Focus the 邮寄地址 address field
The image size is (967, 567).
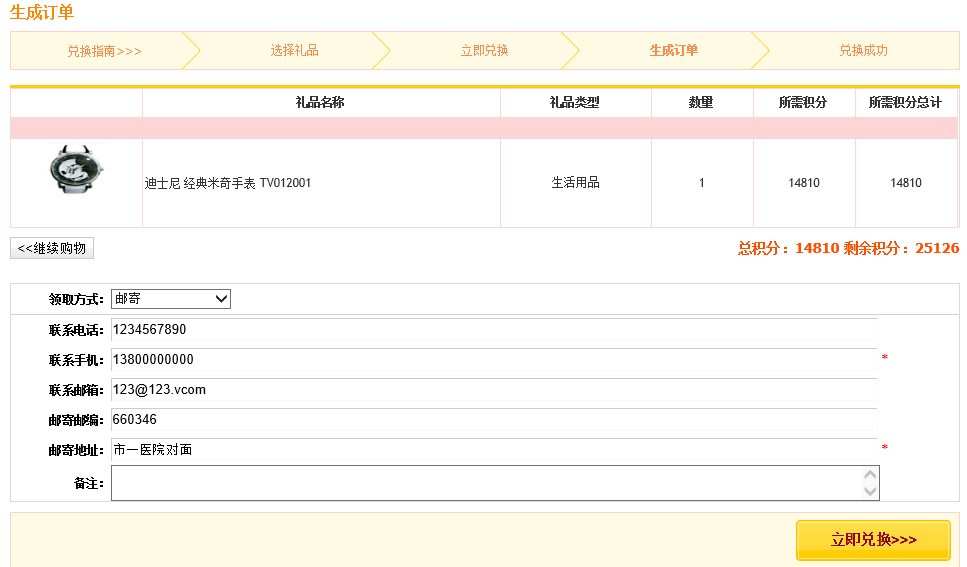click(x=493, y=450)
